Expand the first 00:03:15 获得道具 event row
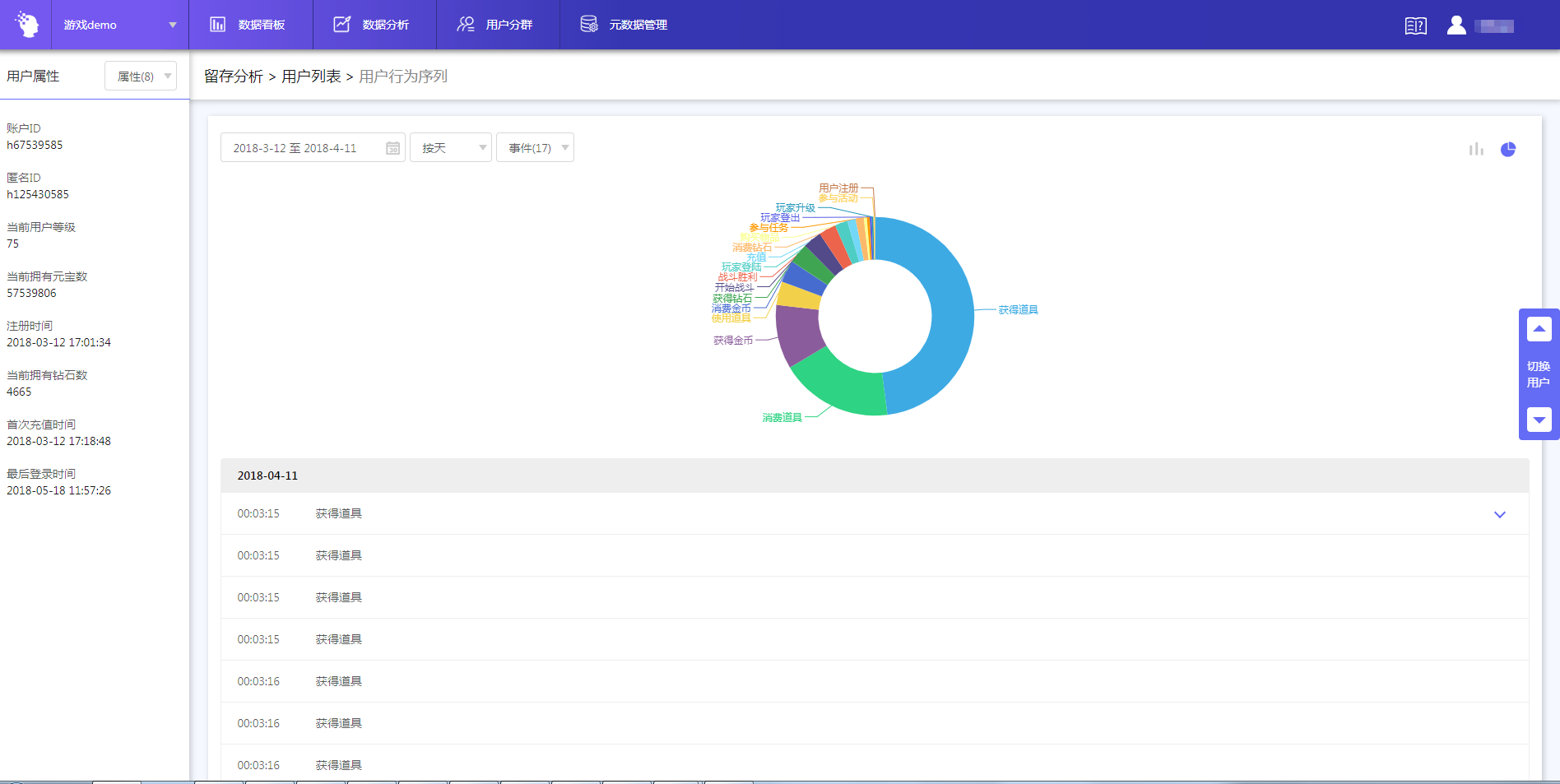The height and width of the screenshot is (784, 1560). (x=1499, y=514)
